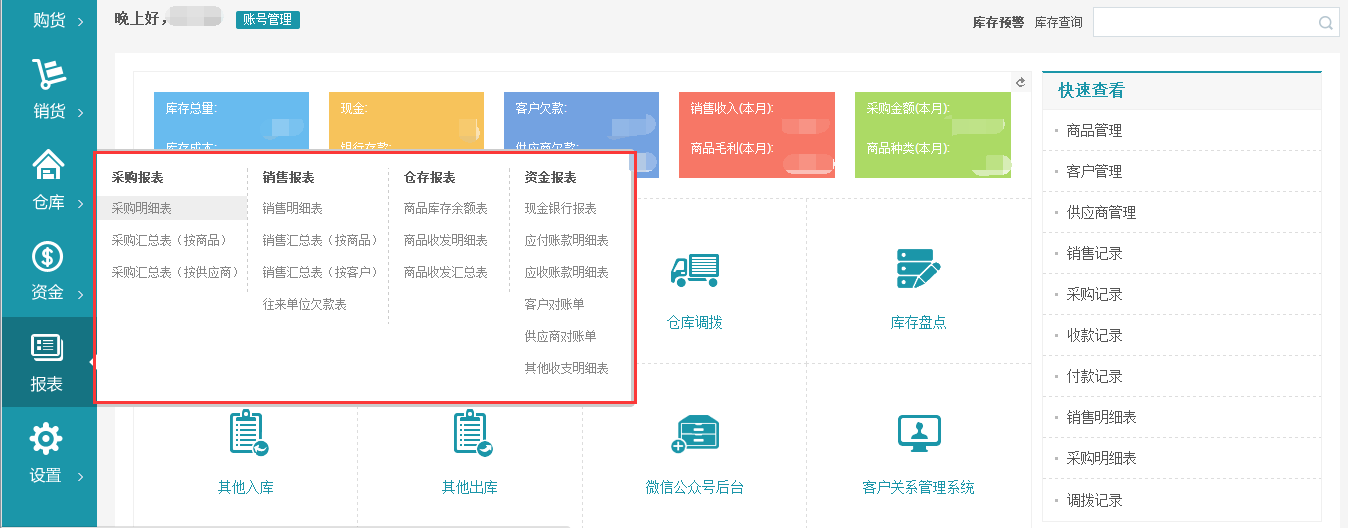Screen dimensions: 1348x528
Task: Click the 其他出库 clipboard icon
Action: coord(470,433)
